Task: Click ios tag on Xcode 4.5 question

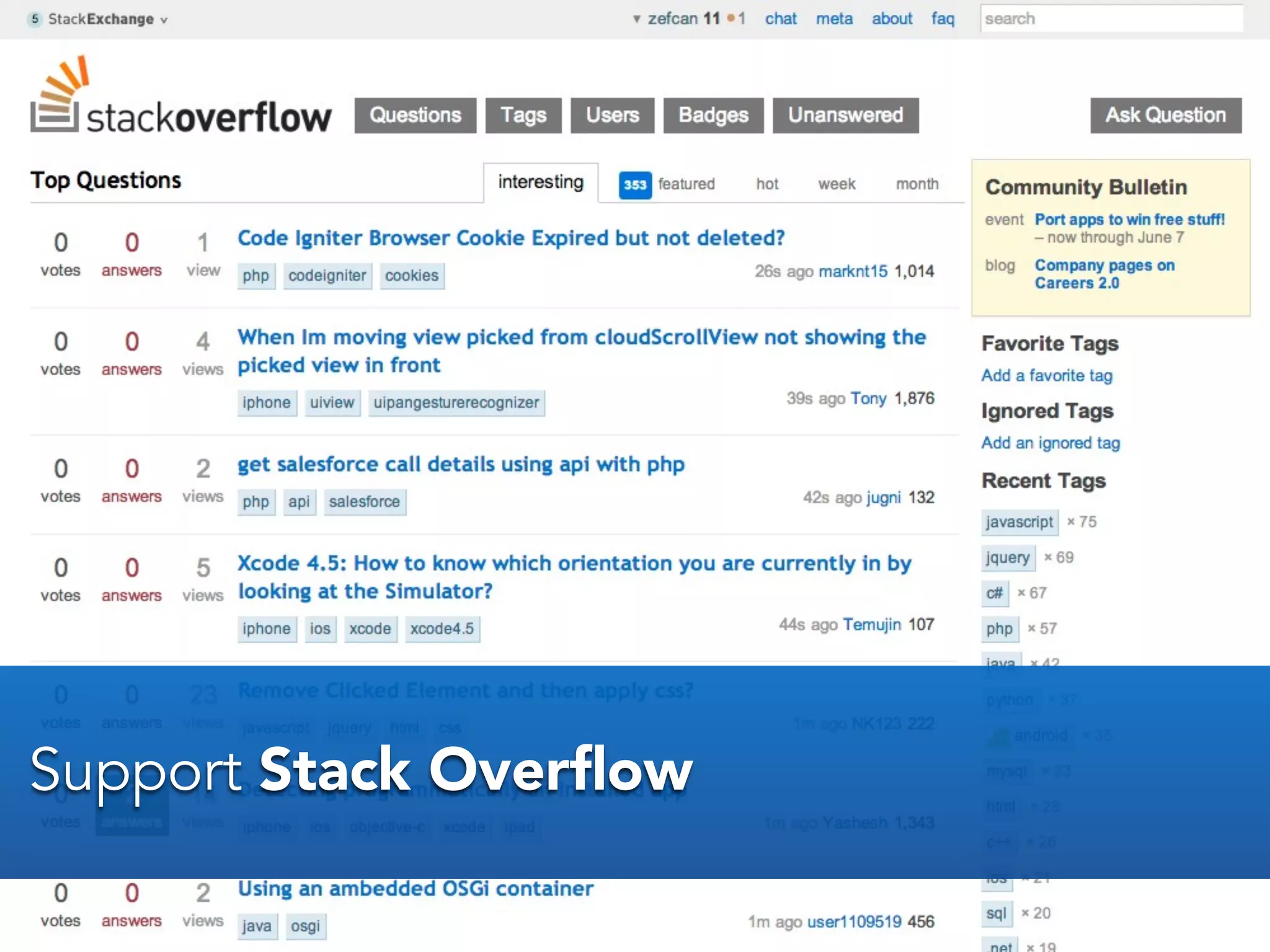Action: tap(320, 629)
